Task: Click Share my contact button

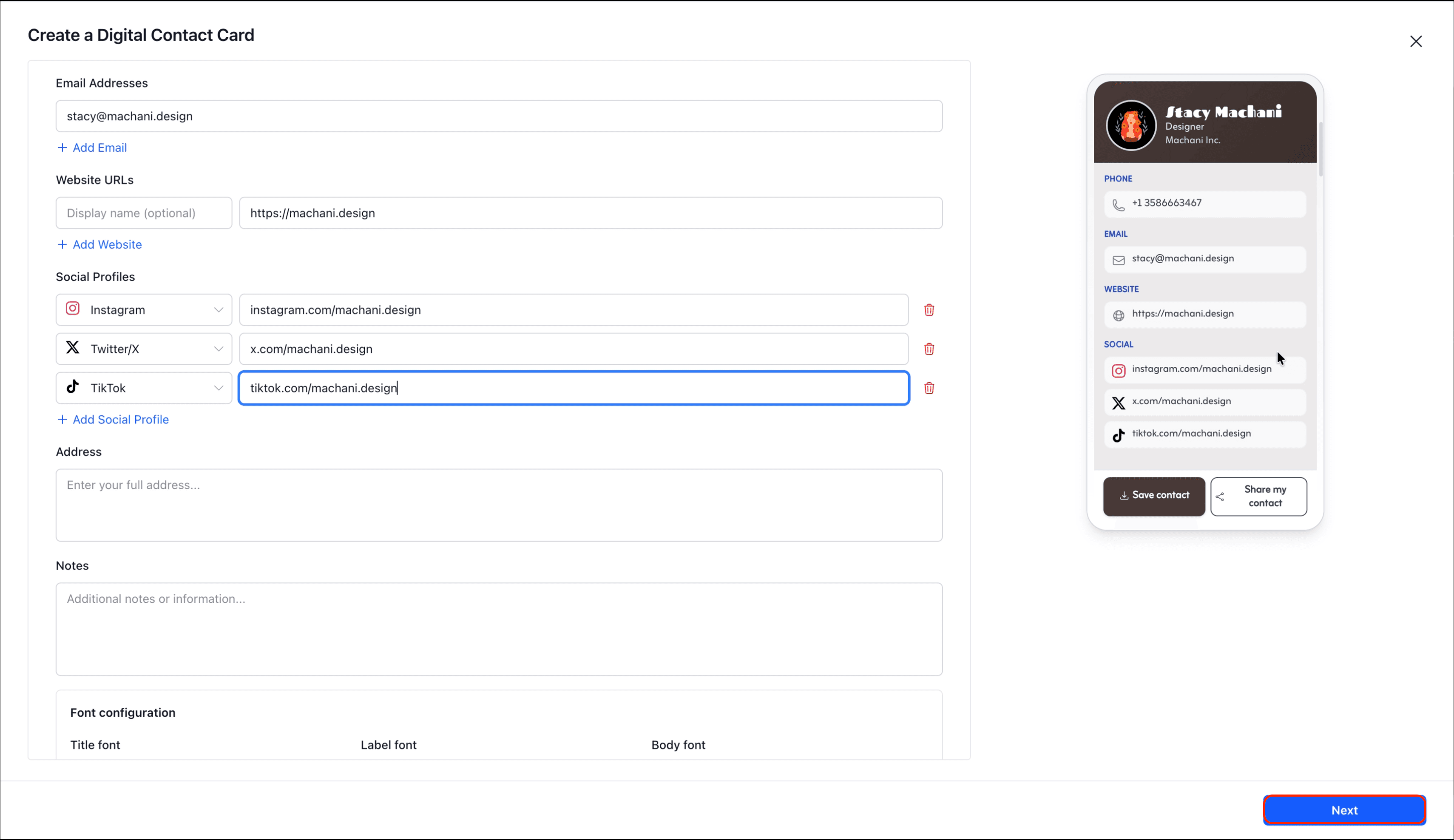Action: click(x=1258, y=496)
